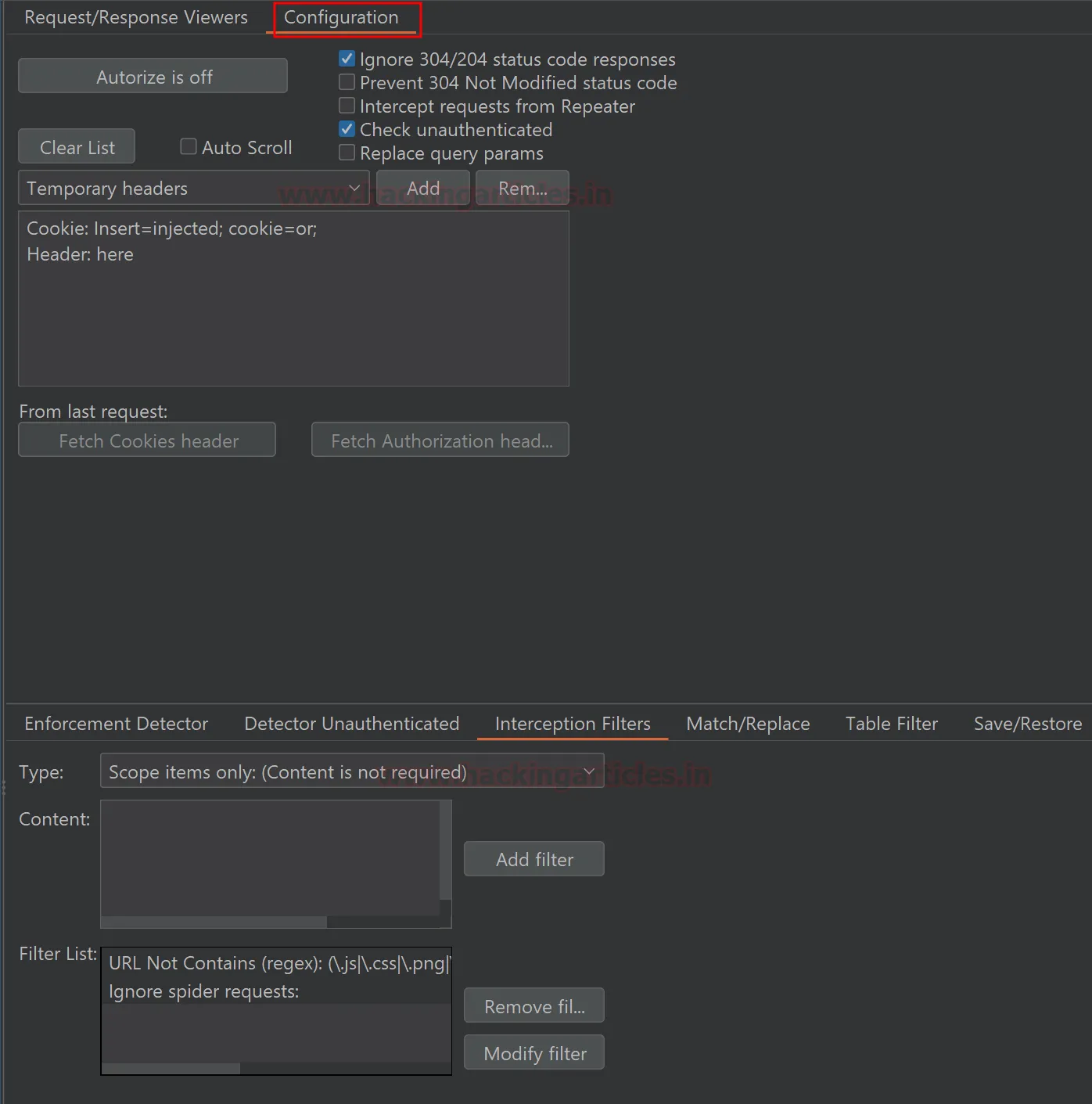Click the Clear List button
The image size is (1092, 1104).
77,147
